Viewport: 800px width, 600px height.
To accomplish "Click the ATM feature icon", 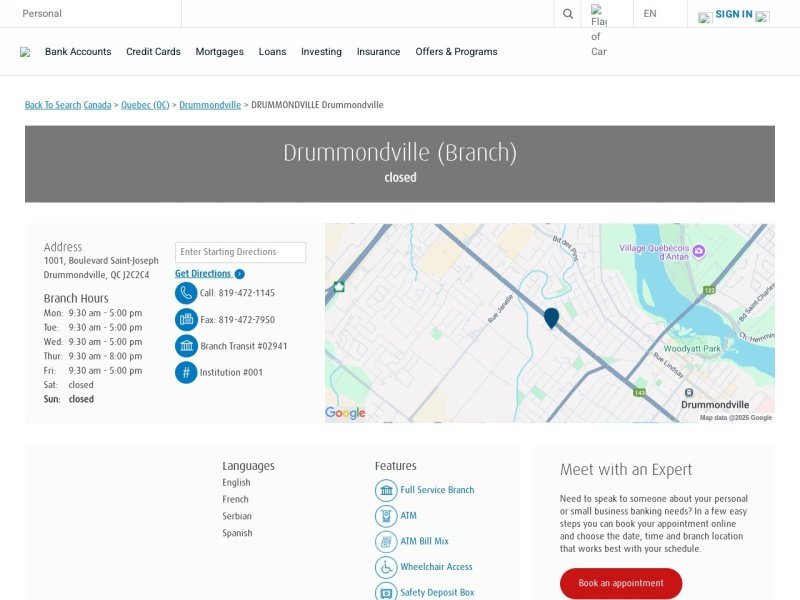I will coord(386,516).
